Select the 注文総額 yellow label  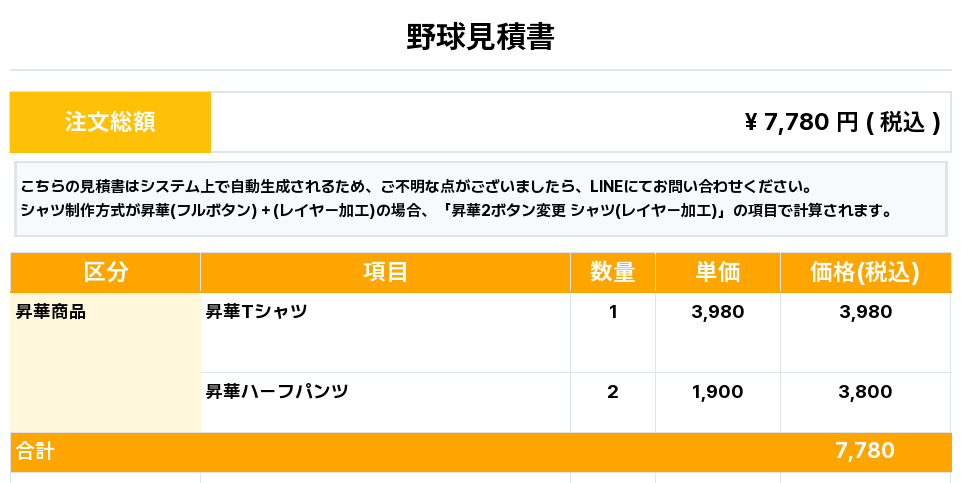tap(110, 122)
